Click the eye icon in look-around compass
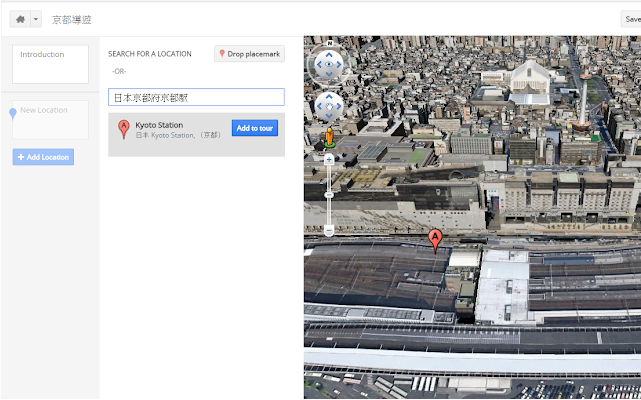 click(328, 66)
